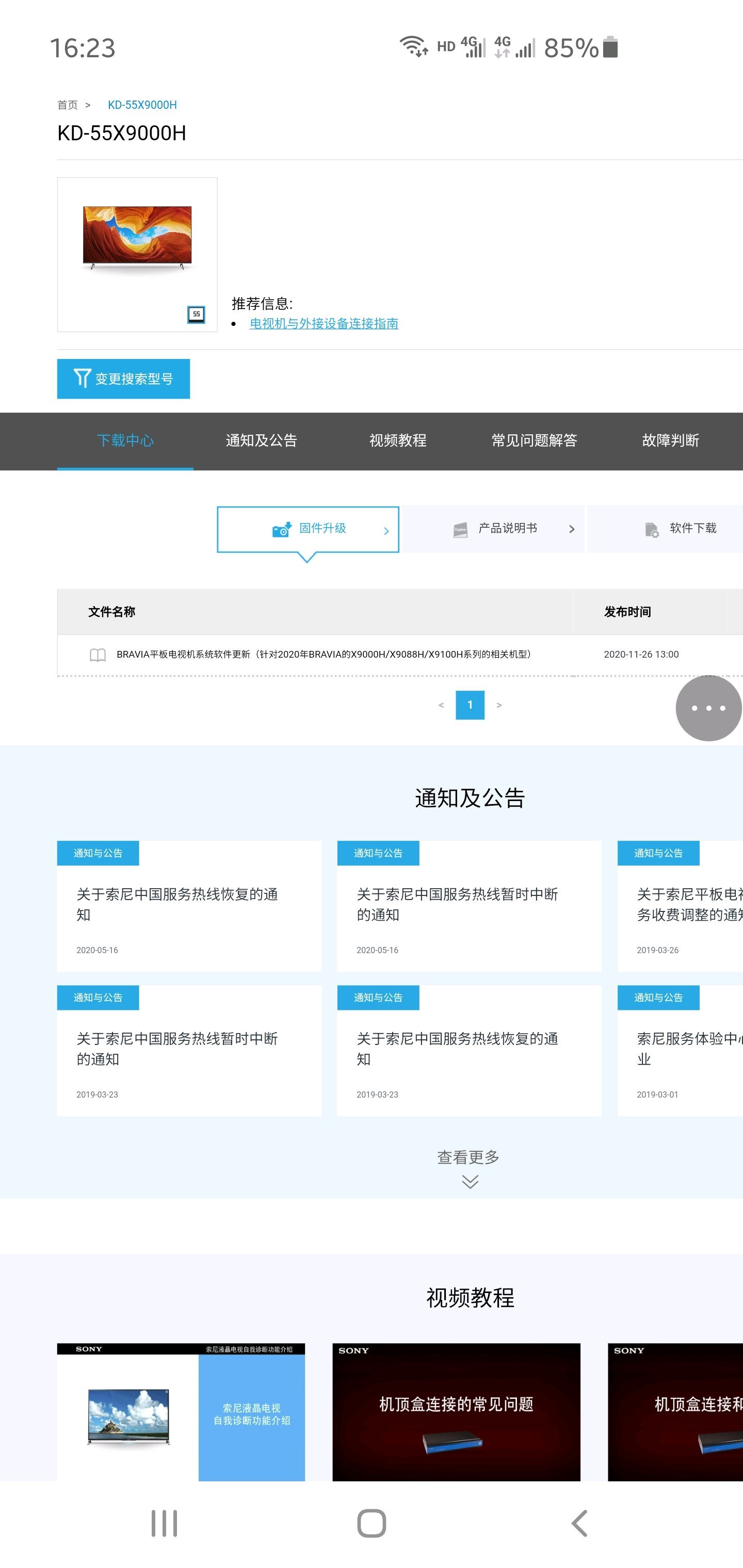Tap the Android home button
Image resolution: width=743 pixels, height=1568 pixels.
click(x=372, y=1523)
